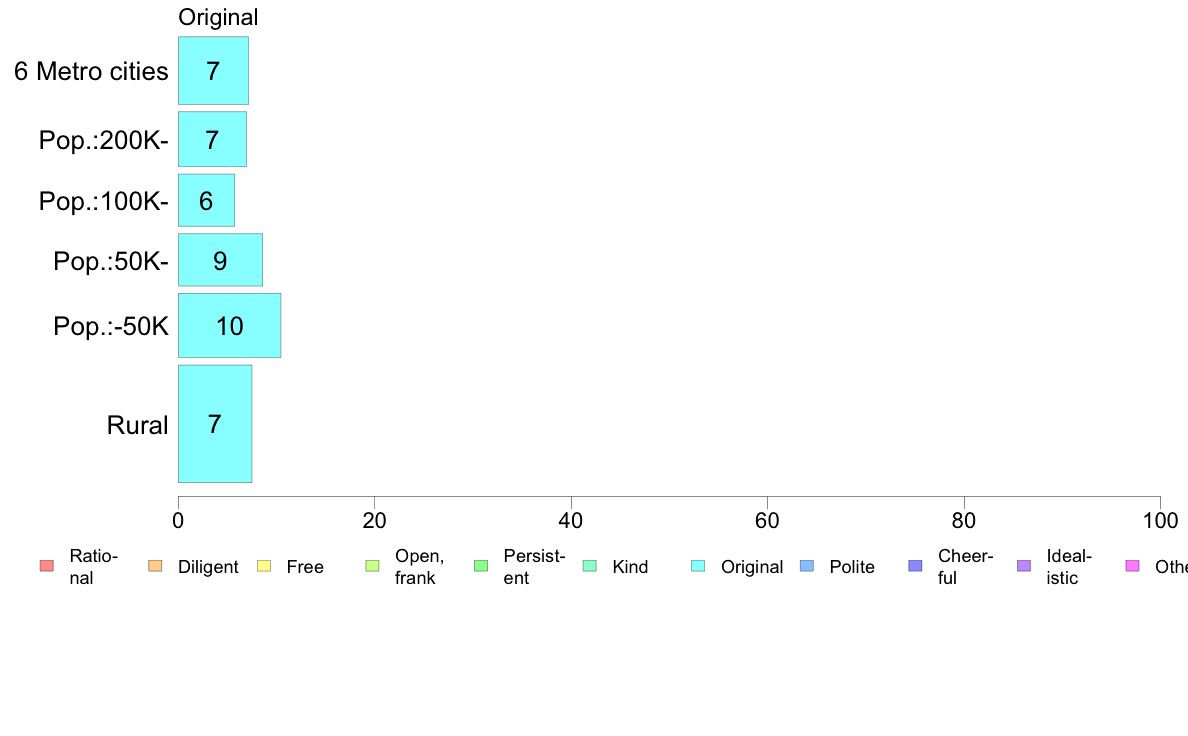Click the 100 axis tick label
Image resolution: width=1188 pixels, height=736 pixels.
(1160, 521)
